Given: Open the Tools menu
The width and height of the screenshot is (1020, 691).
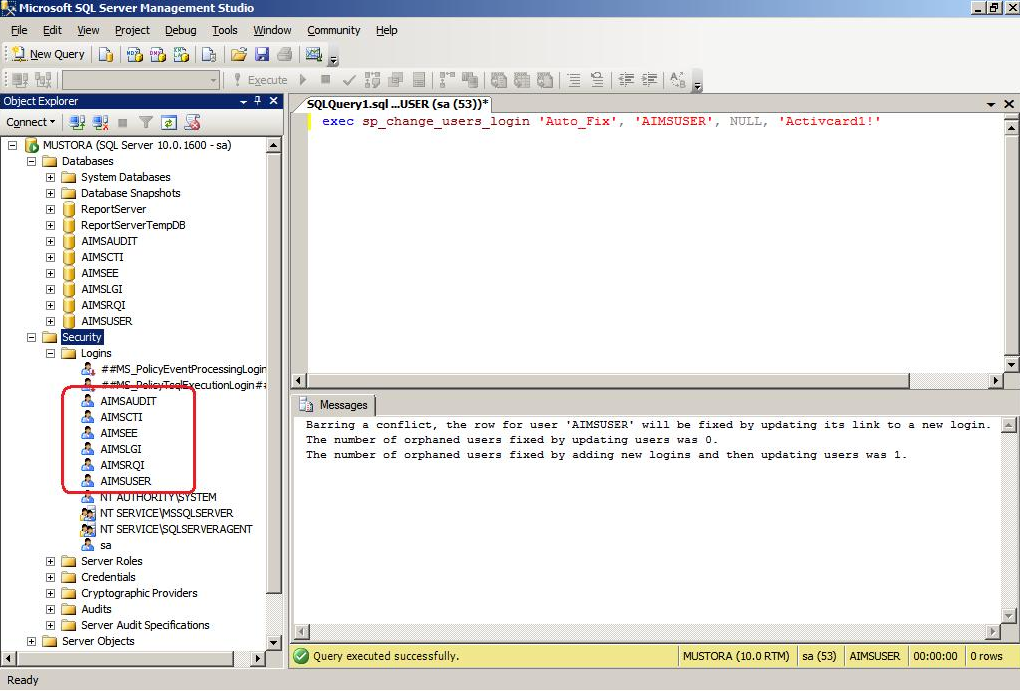Looking at the screenshot, I should click(x=224, y=30).
